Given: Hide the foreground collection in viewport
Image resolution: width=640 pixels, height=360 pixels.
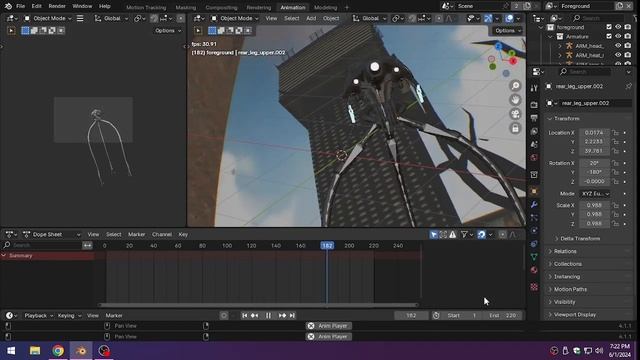Looking at the screenshot, I should 618,27.
